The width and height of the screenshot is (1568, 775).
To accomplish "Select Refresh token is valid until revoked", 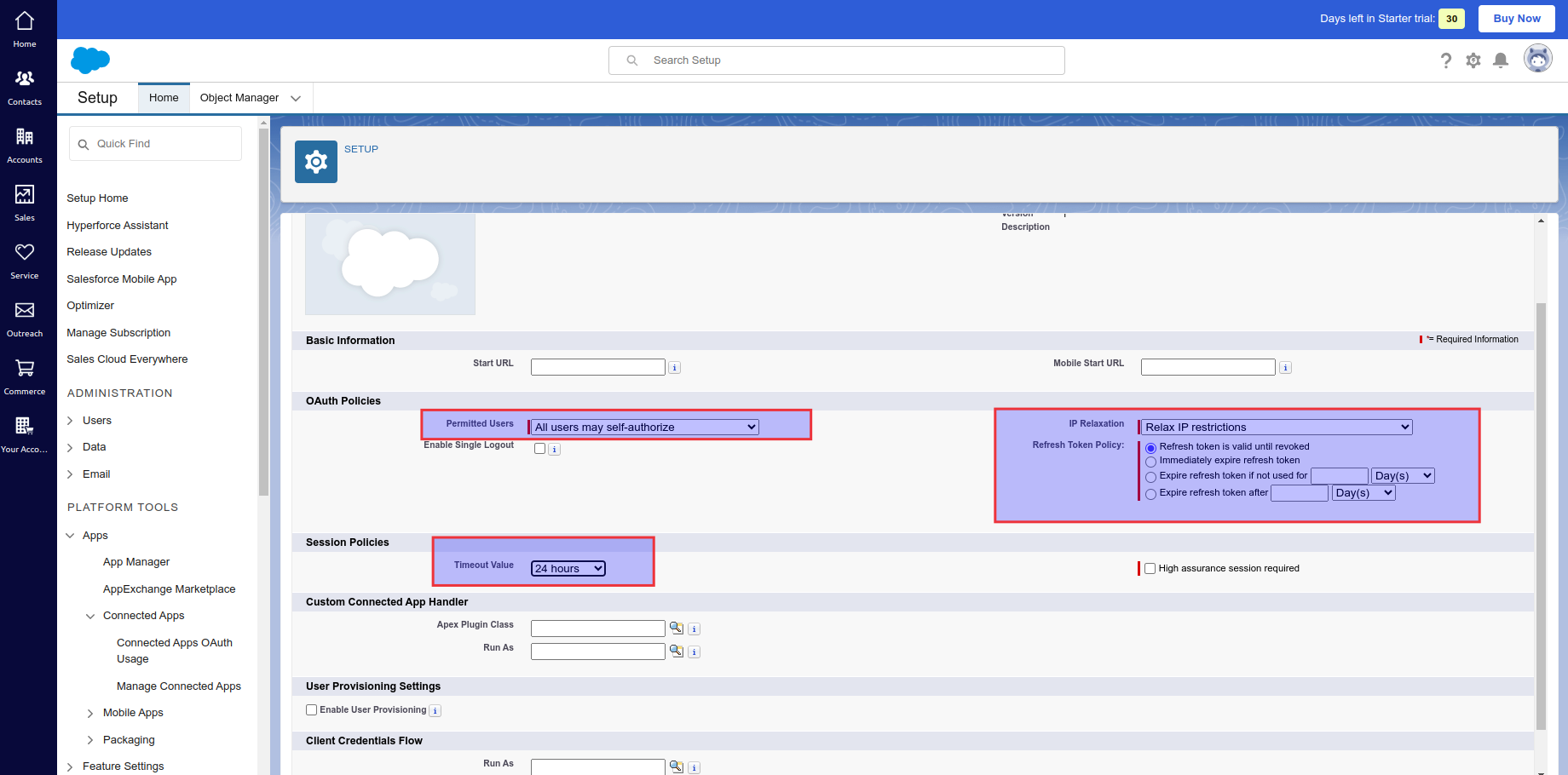I will coord(1150,448).
